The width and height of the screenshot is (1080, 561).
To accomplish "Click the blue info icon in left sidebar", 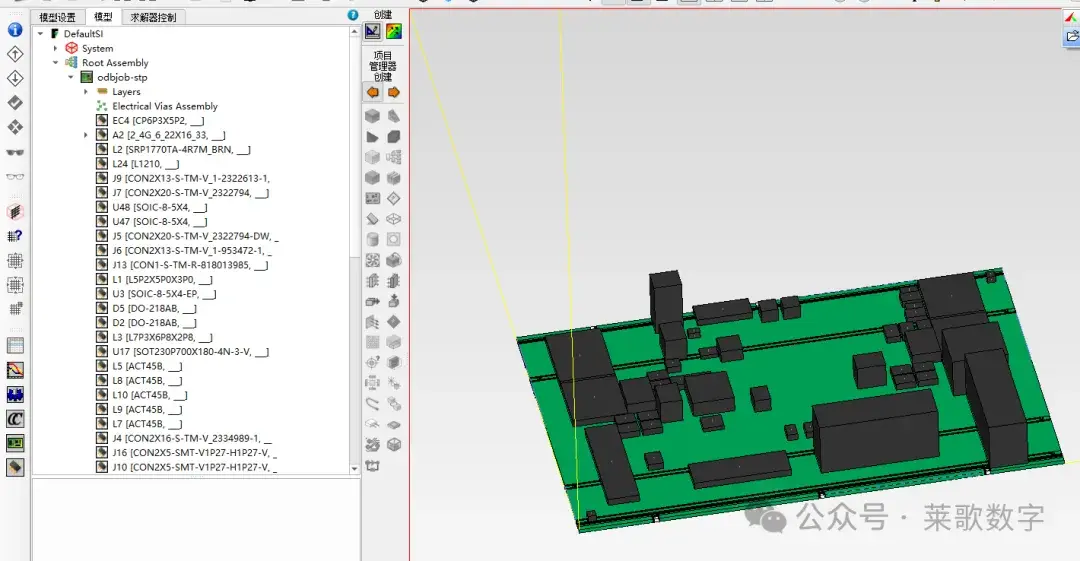I will click(15, 30).
